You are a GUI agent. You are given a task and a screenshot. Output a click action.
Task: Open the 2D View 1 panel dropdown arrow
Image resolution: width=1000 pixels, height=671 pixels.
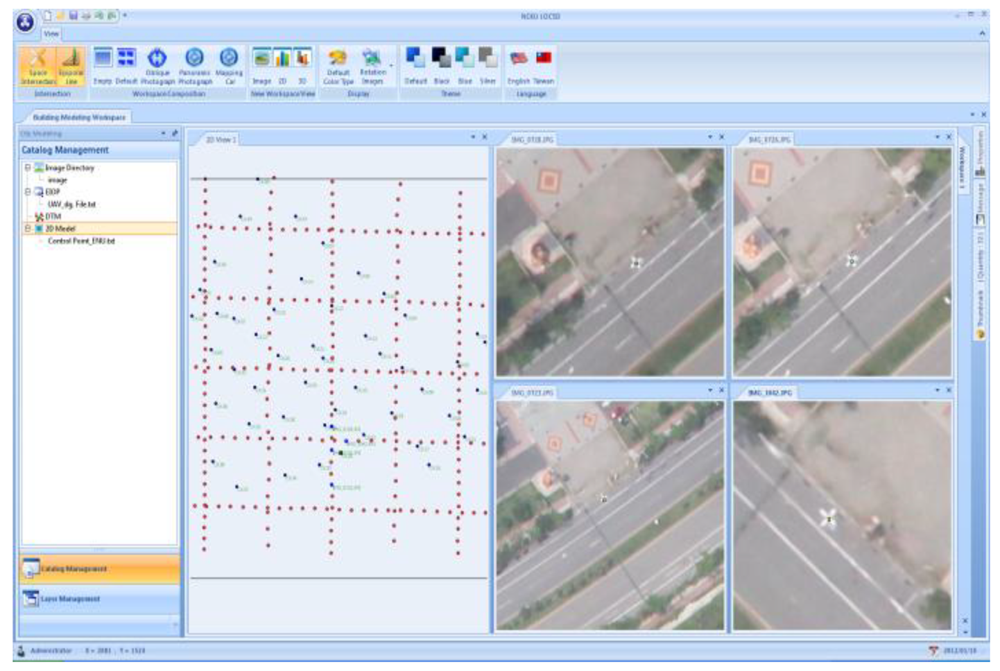[473, 138]
